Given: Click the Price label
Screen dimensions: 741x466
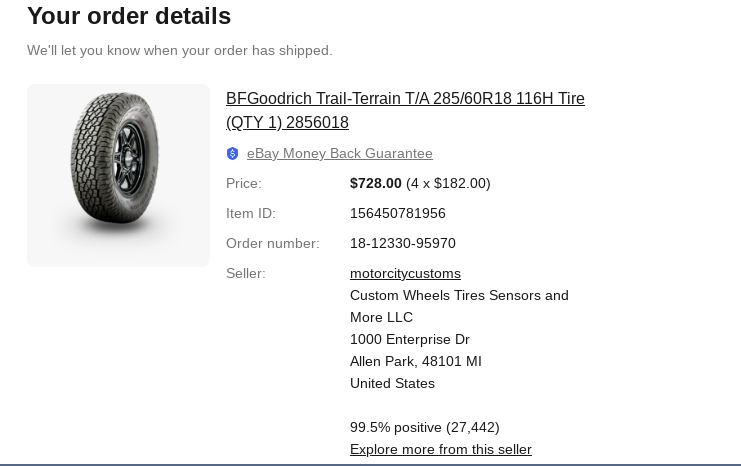Looking at the screenshot, I should (243, 183).
